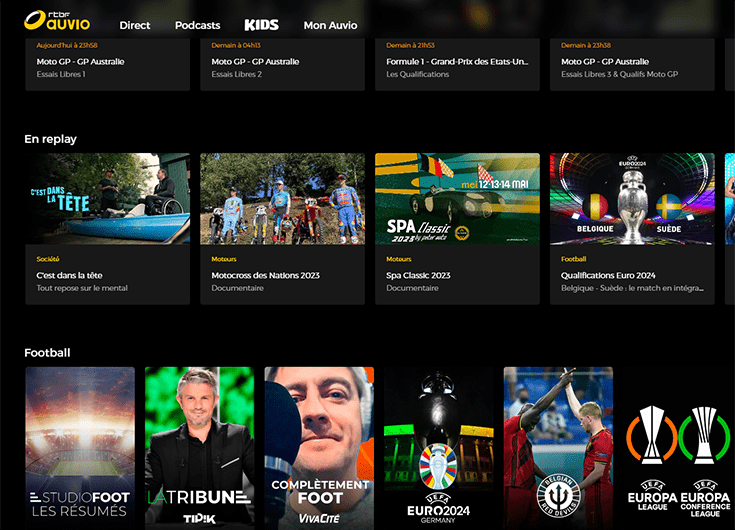The height and width of the screenshot is (530, 735).
Task: Open Spa Classic 2023 documentary thumbnail
Action: (458, 199)
